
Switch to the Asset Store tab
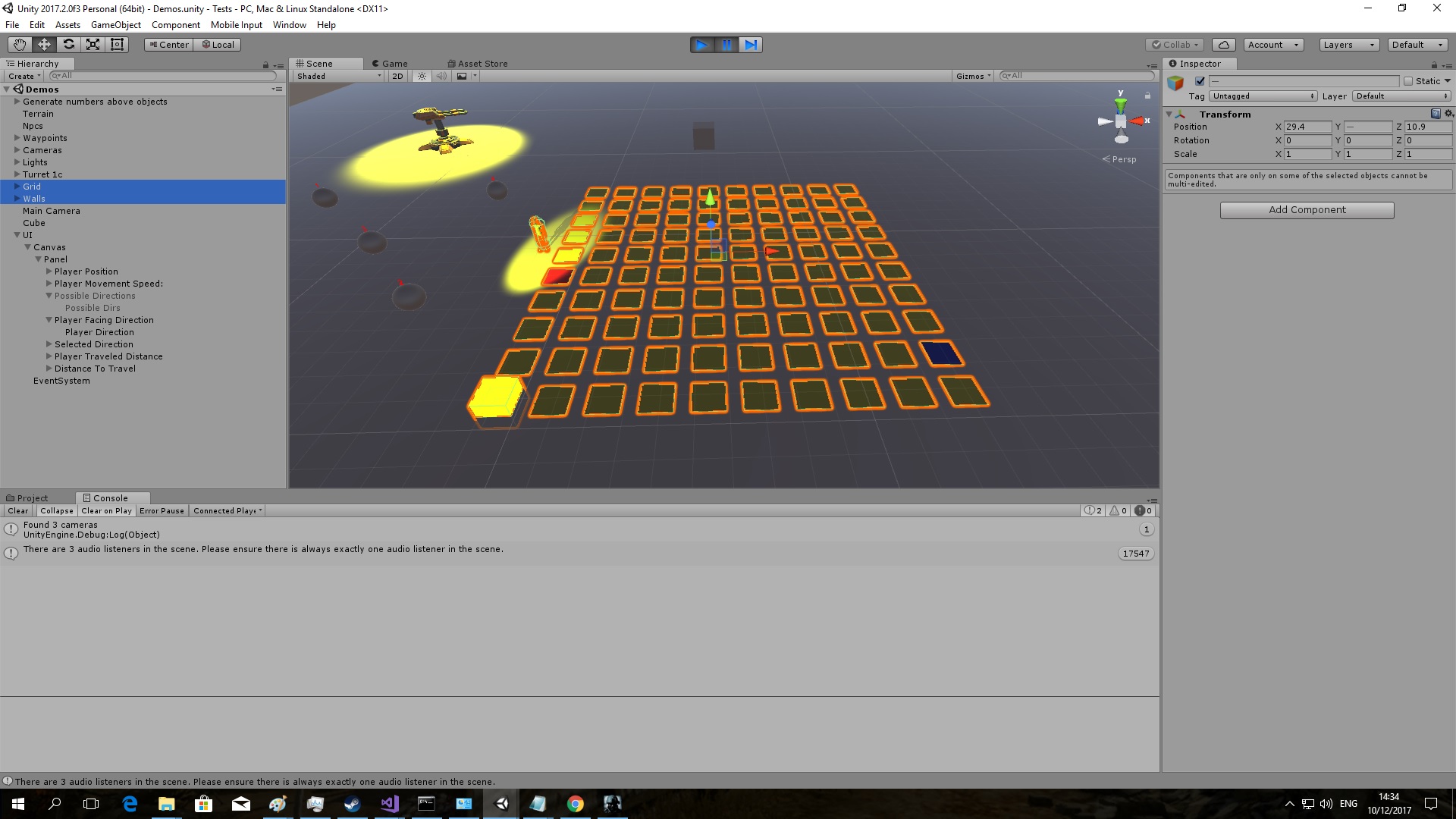[x=478, y=64]
